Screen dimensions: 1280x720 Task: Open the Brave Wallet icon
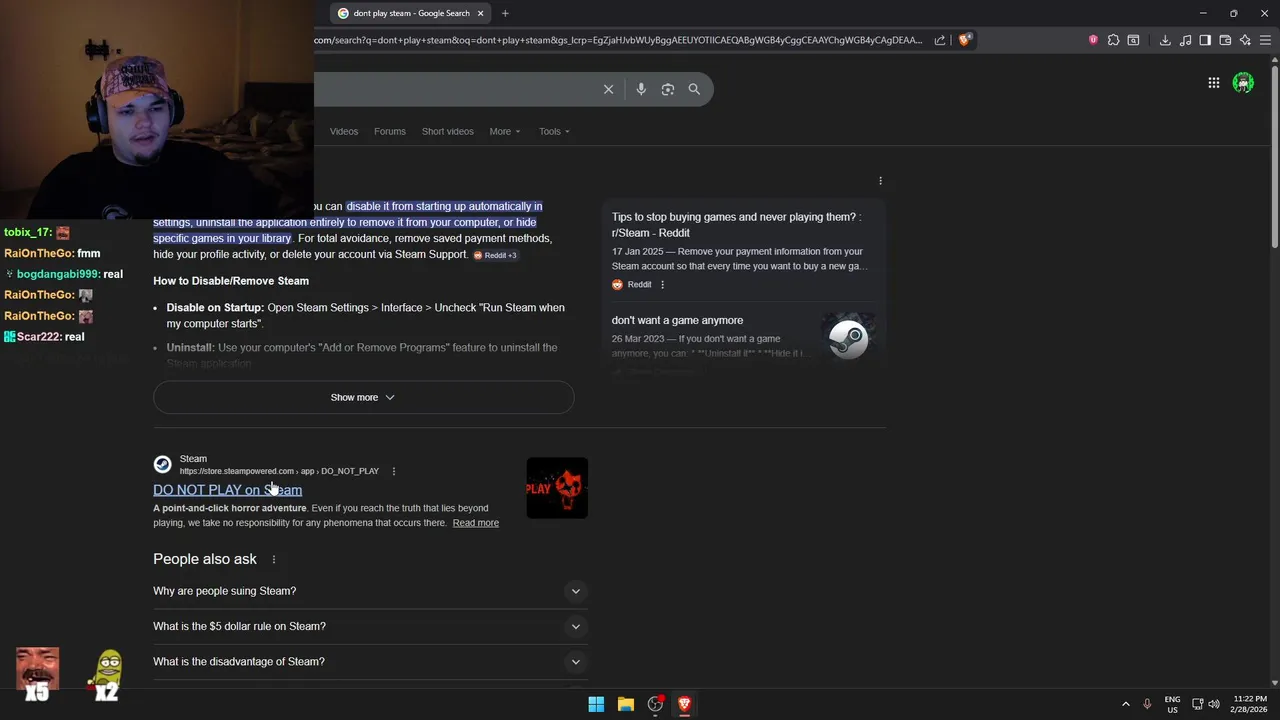point(1225,40)
